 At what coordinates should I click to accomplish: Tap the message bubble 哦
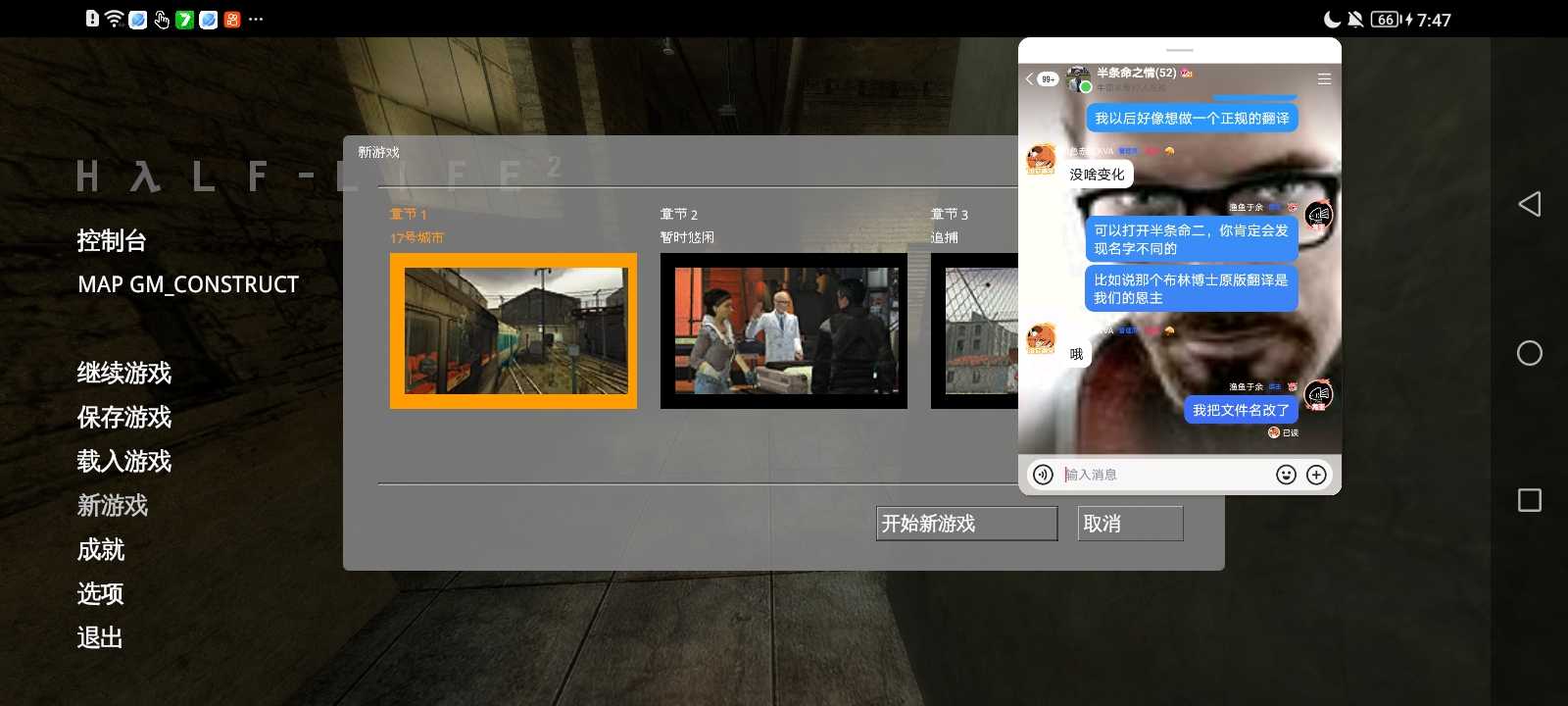click(x=1077, y=354)
